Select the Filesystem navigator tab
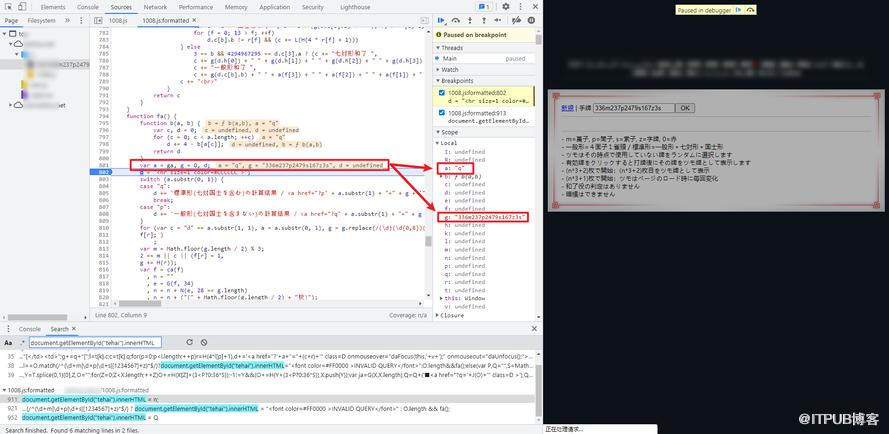 [x=41, y=20]
